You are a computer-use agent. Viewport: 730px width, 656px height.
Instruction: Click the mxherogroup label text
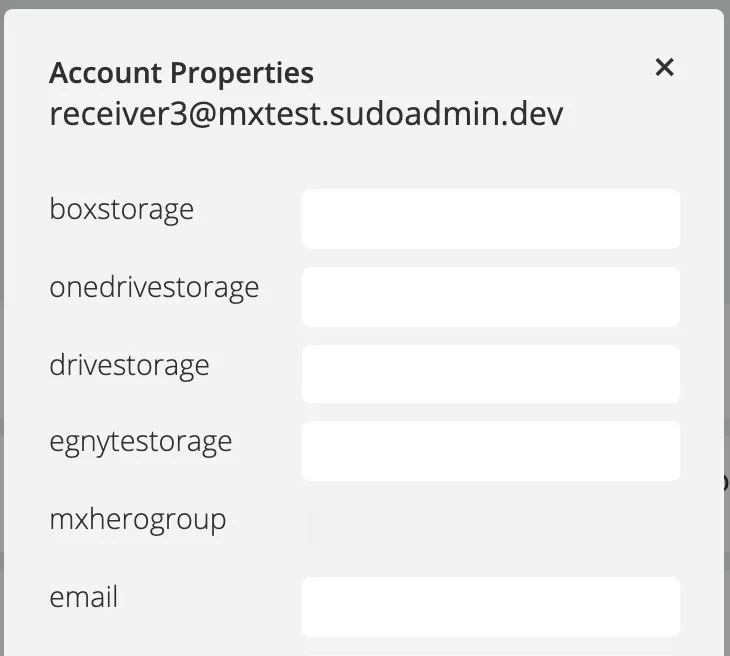[x=137, y=520]
